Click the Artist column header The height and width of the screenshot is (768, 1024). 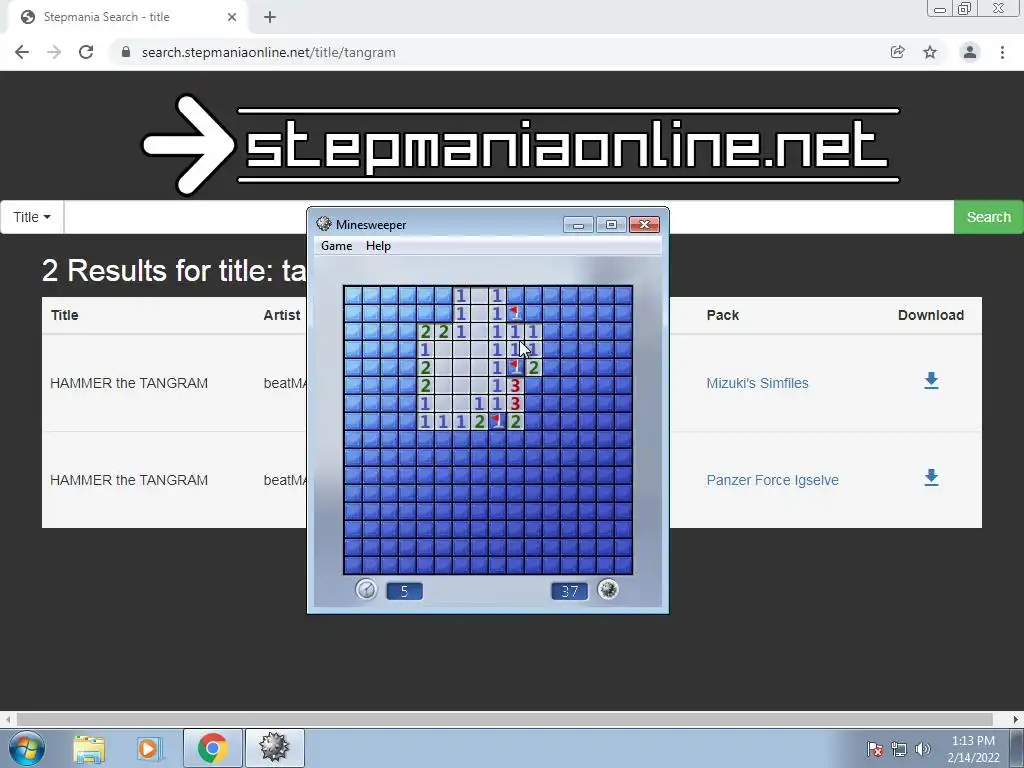point(282,315)
